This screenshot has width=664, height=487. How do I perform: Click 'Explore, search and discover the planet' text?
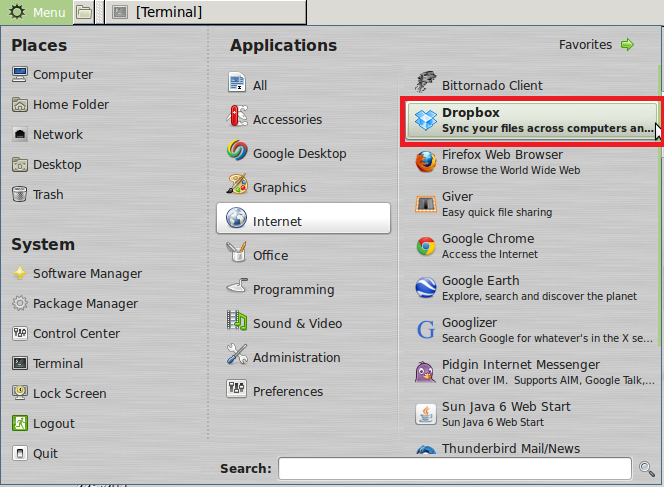tap(540, 296)
